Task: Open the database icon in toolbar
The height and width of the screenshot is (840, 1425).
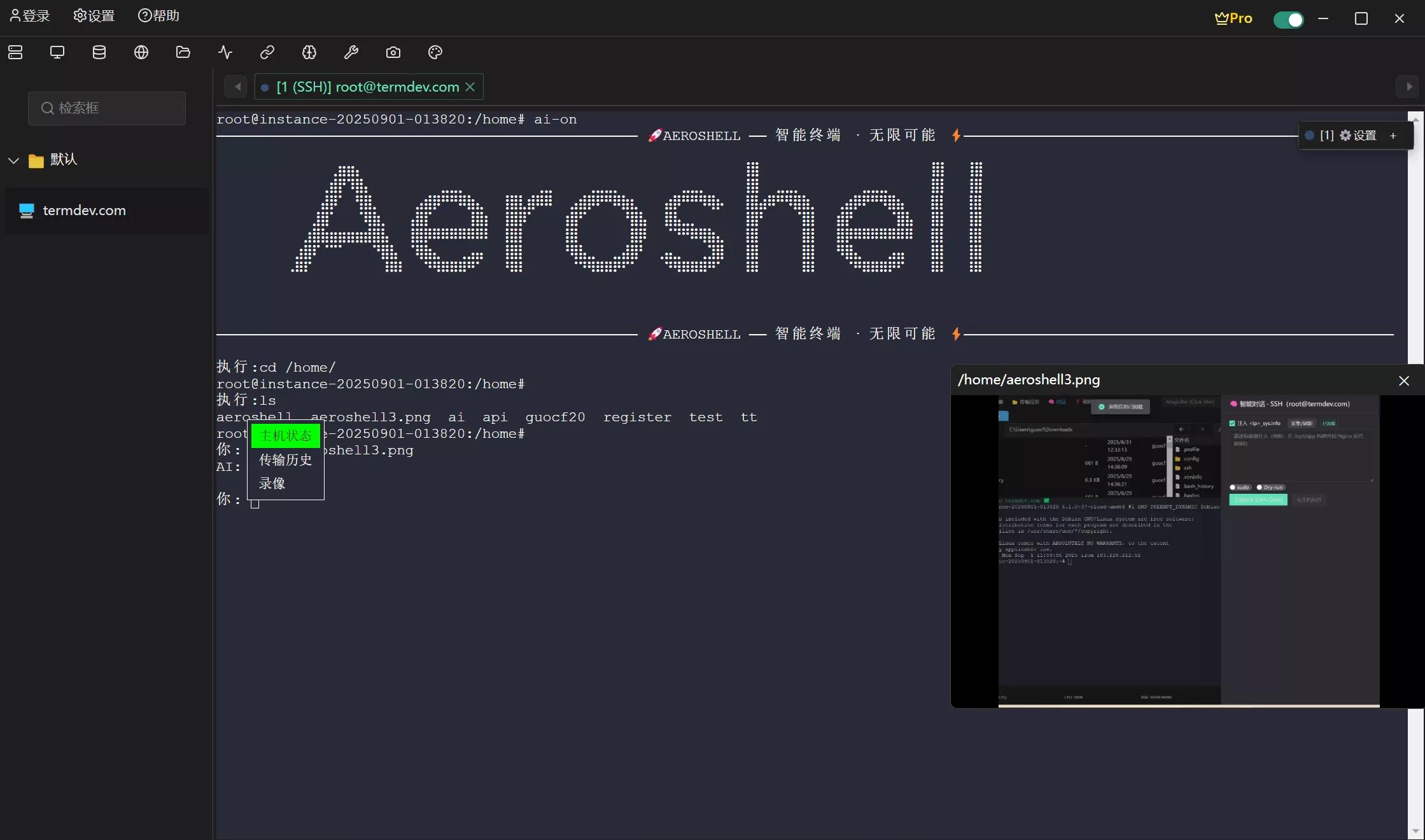Action: pyautogui.click(x=99, y=52)
